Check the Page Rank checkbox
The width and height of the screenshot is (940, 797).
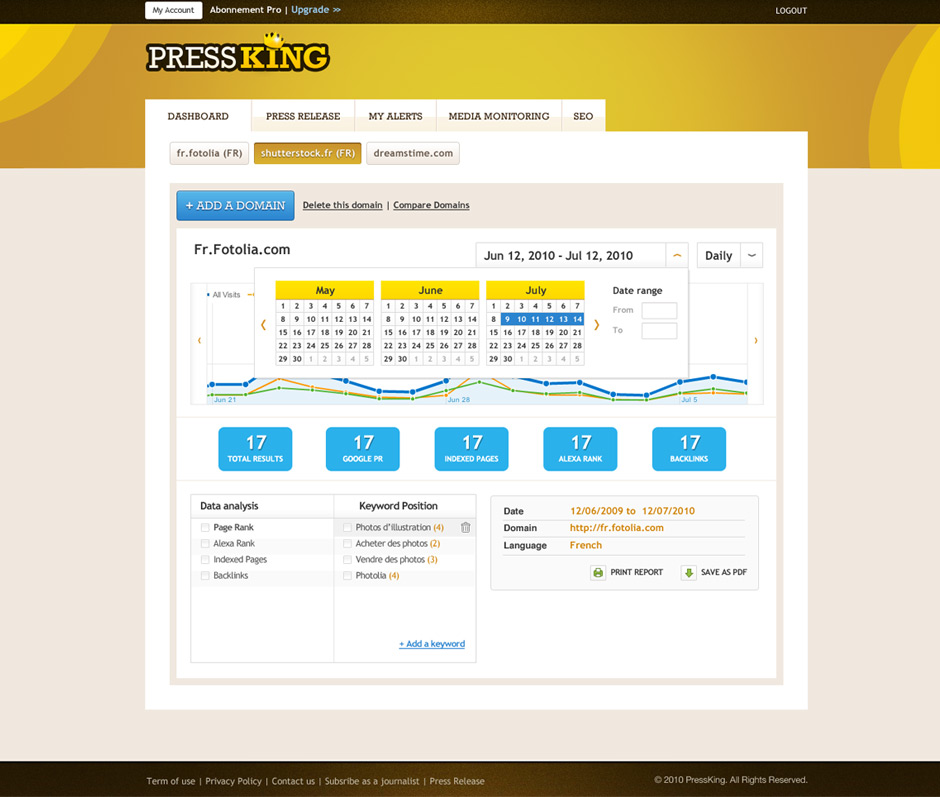[x=205, y=528]
